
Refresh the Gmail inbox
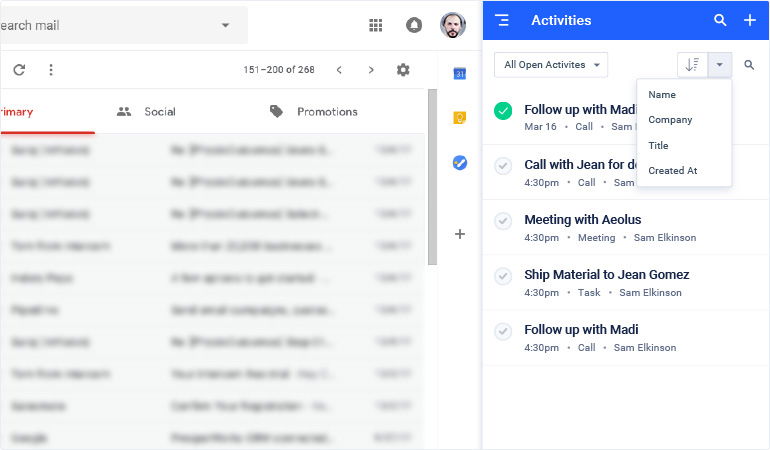click(x=19, y=70)
